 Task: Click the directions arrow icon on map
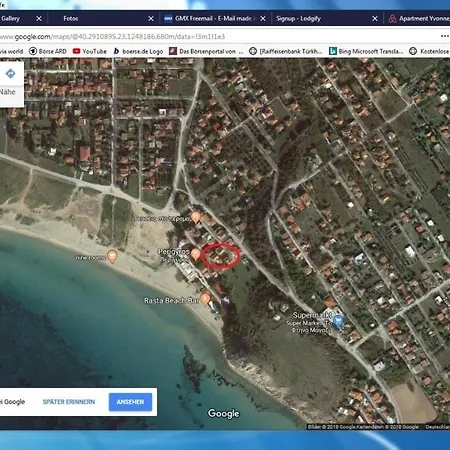coord(10,73)
